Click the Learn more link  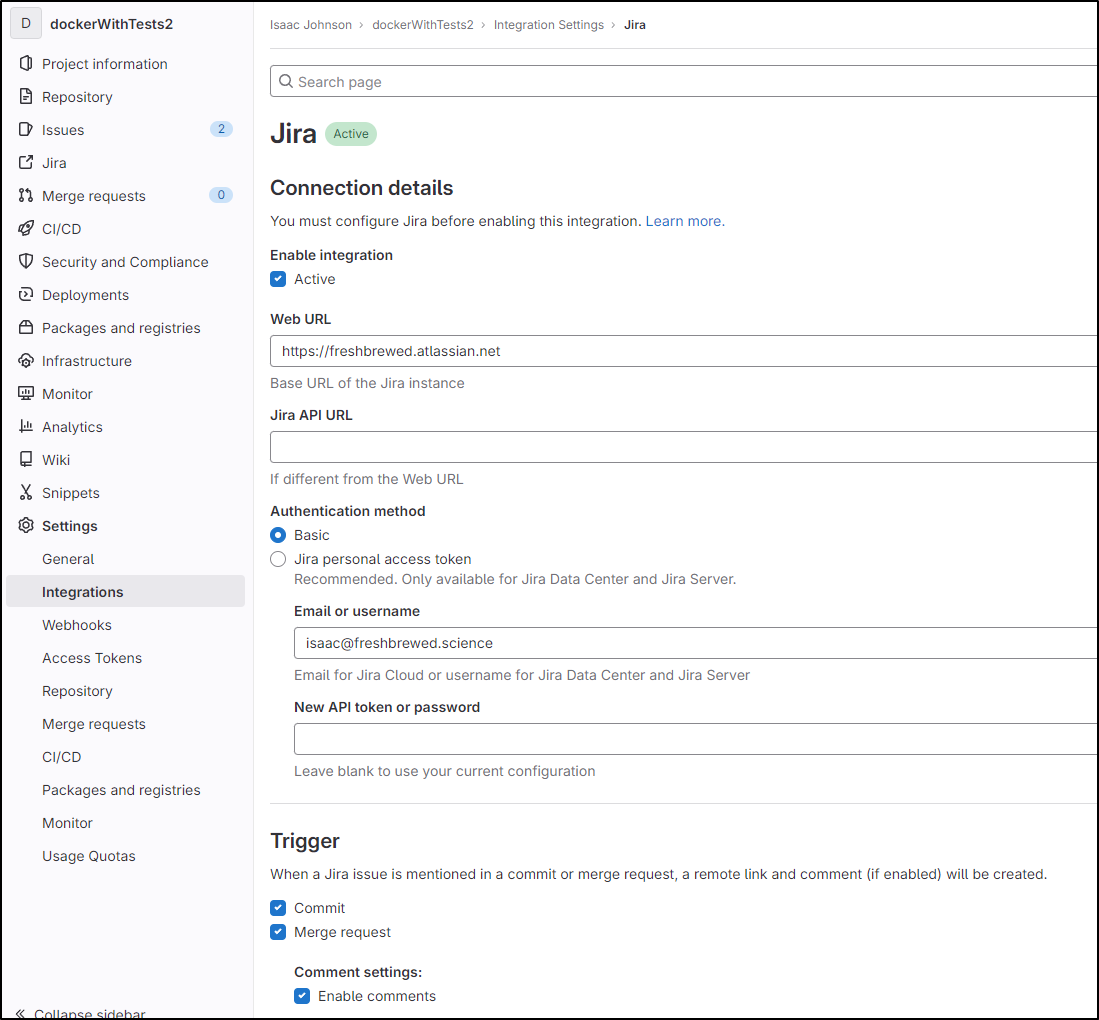(x=685, y=221)
